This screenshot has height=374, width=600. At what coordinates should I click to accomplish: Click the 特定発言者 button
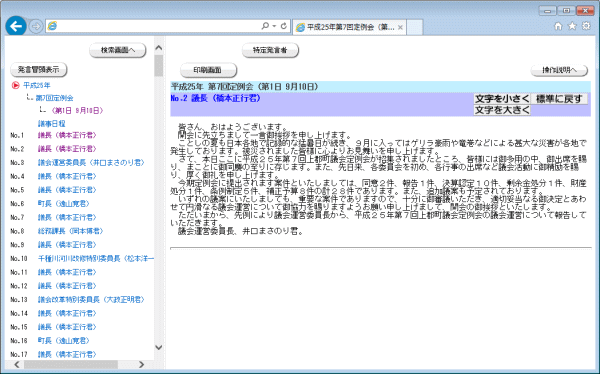tap(270, 50)
